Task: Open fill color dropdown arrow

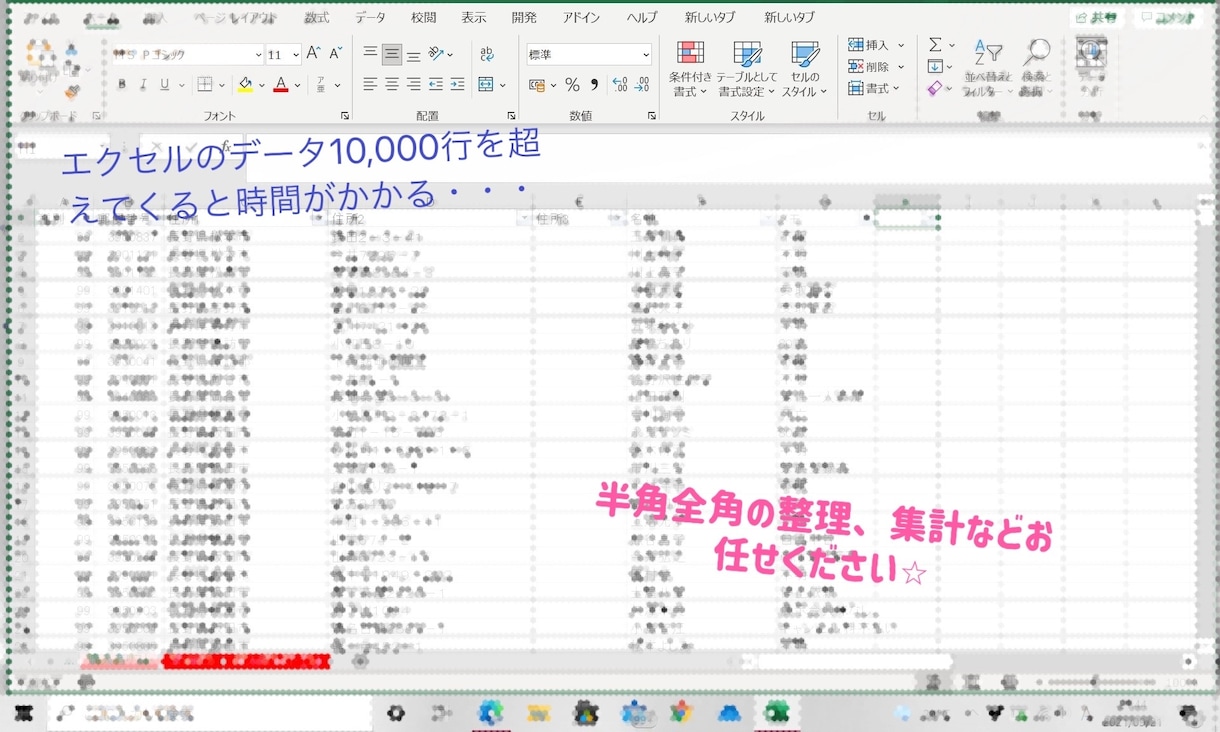Action: click(261, 86)
